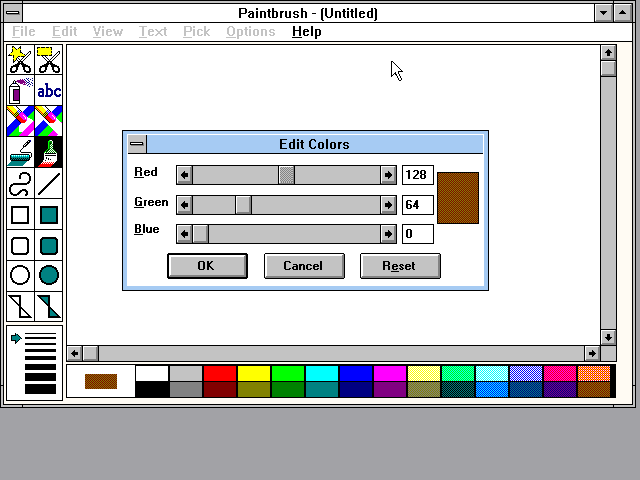
Task: Select the Filled Circle tool
Action: [49, 275]
